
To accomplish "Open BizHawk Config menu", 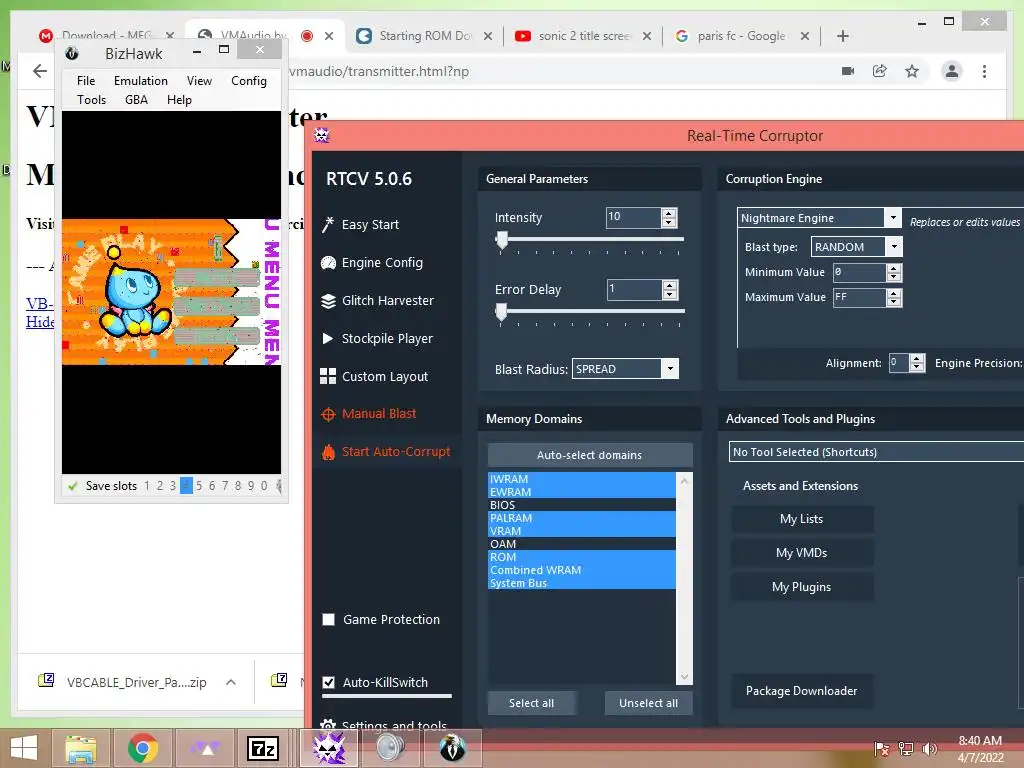I will click(249, 81).
